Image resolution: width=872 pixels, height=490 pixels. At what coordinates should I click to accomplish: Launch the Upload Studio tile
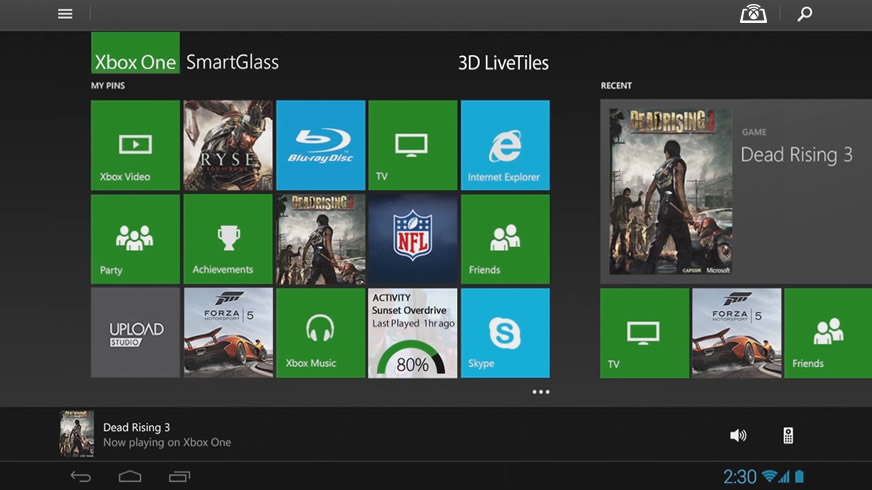pos(135,333)
